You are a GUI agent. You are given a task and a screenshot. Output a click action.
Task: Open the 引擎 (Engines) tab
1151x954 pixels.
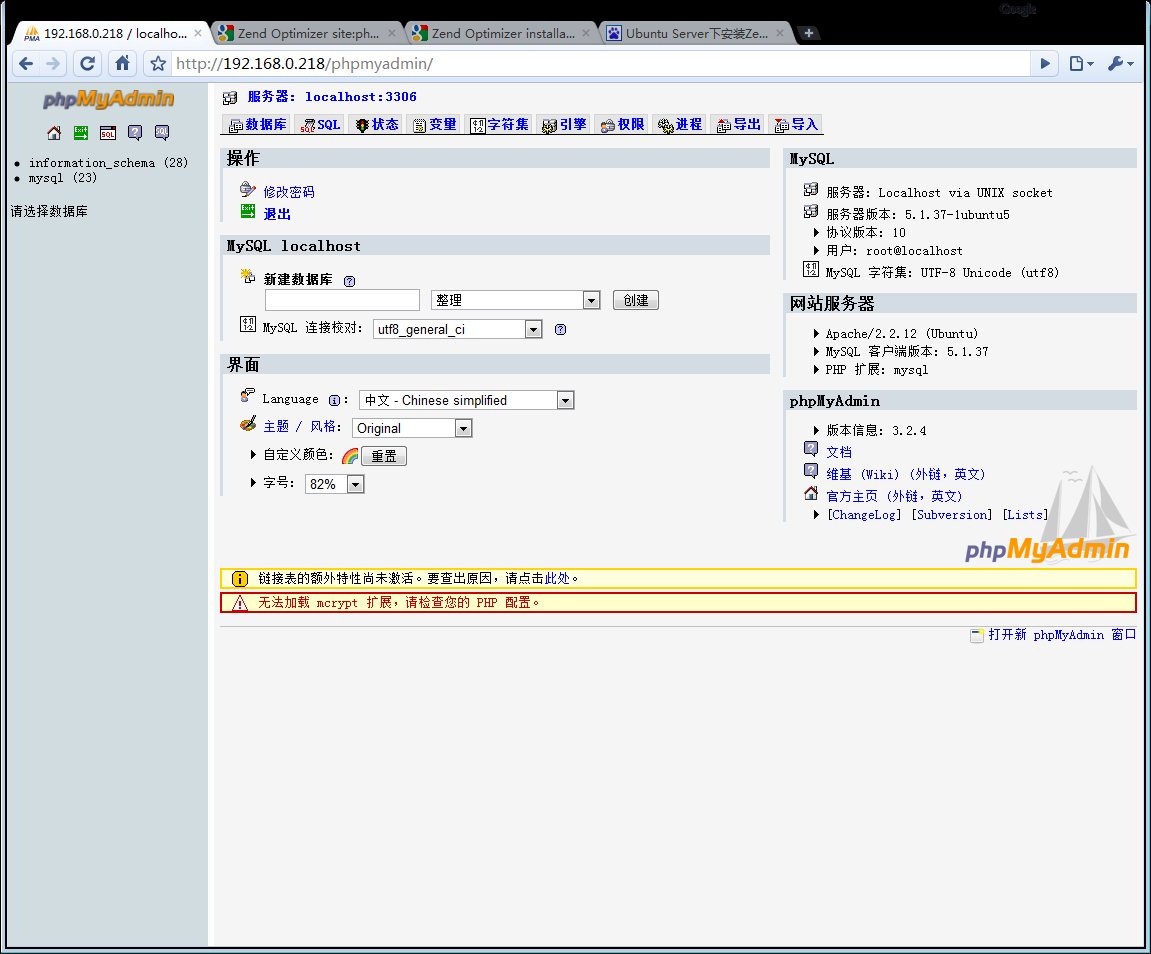coord(564,125)
